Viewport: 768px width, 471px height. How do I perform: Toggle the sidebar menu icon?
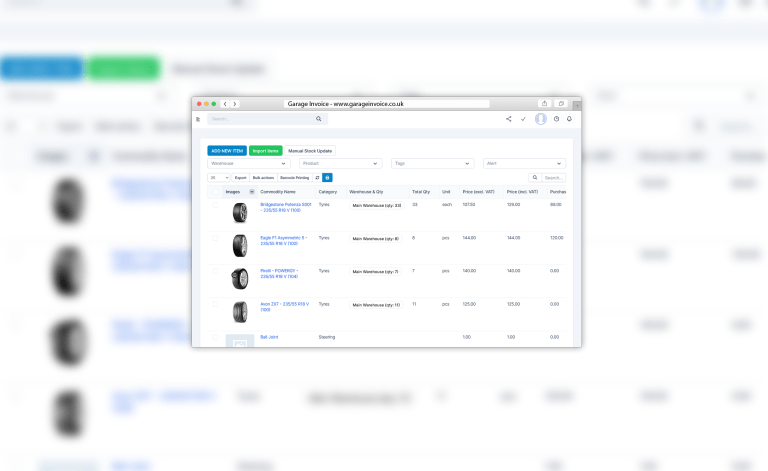pos(198,119)
